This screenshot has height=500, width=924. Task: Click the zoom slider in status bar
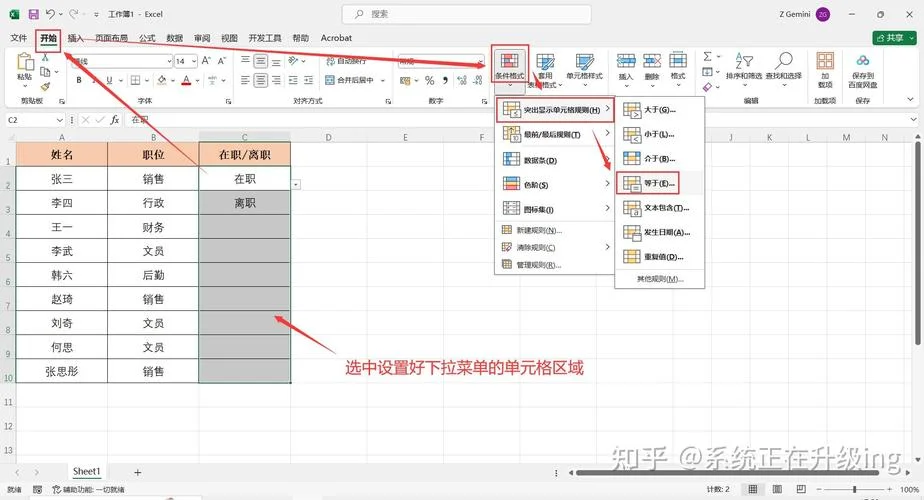854,489
